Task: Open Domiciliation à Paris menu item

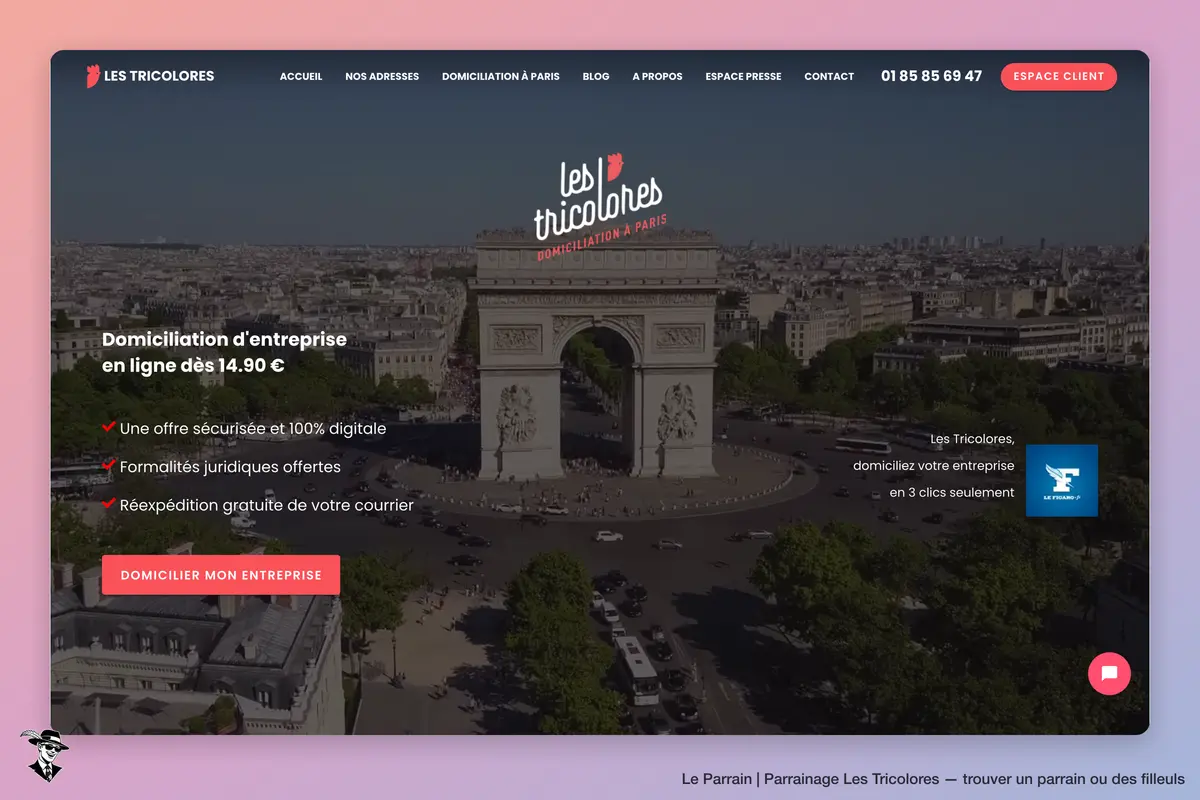Action: click(501, 77)
